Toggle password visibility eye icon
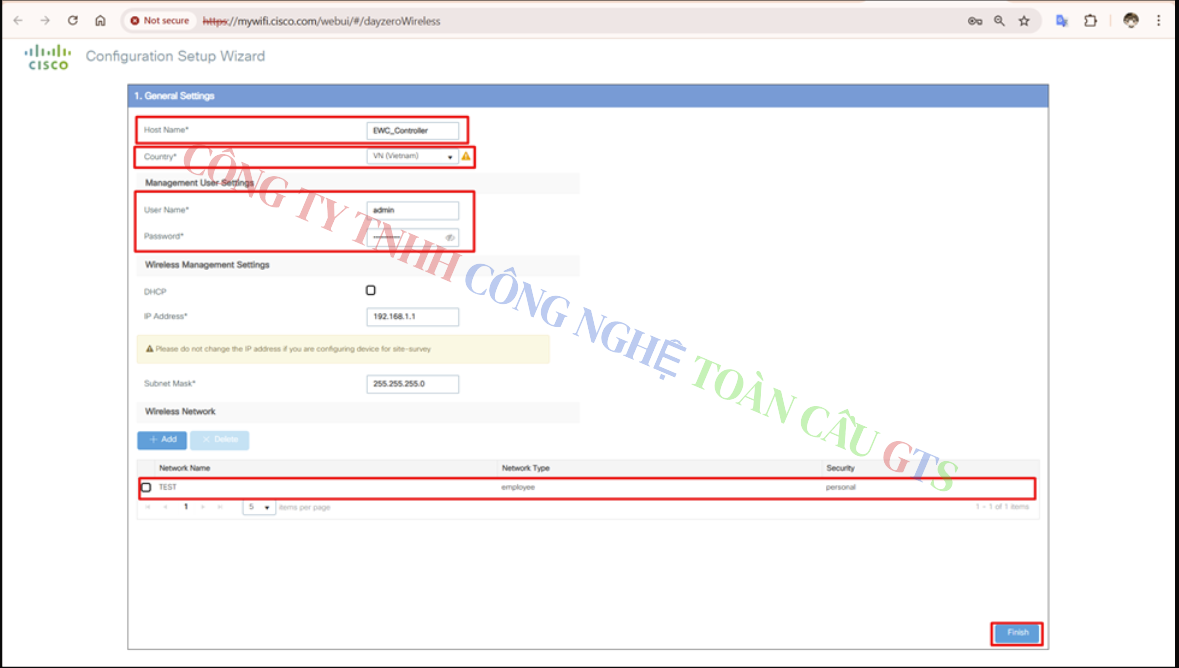The image size is (1179, 668). [x=450, y=237]
